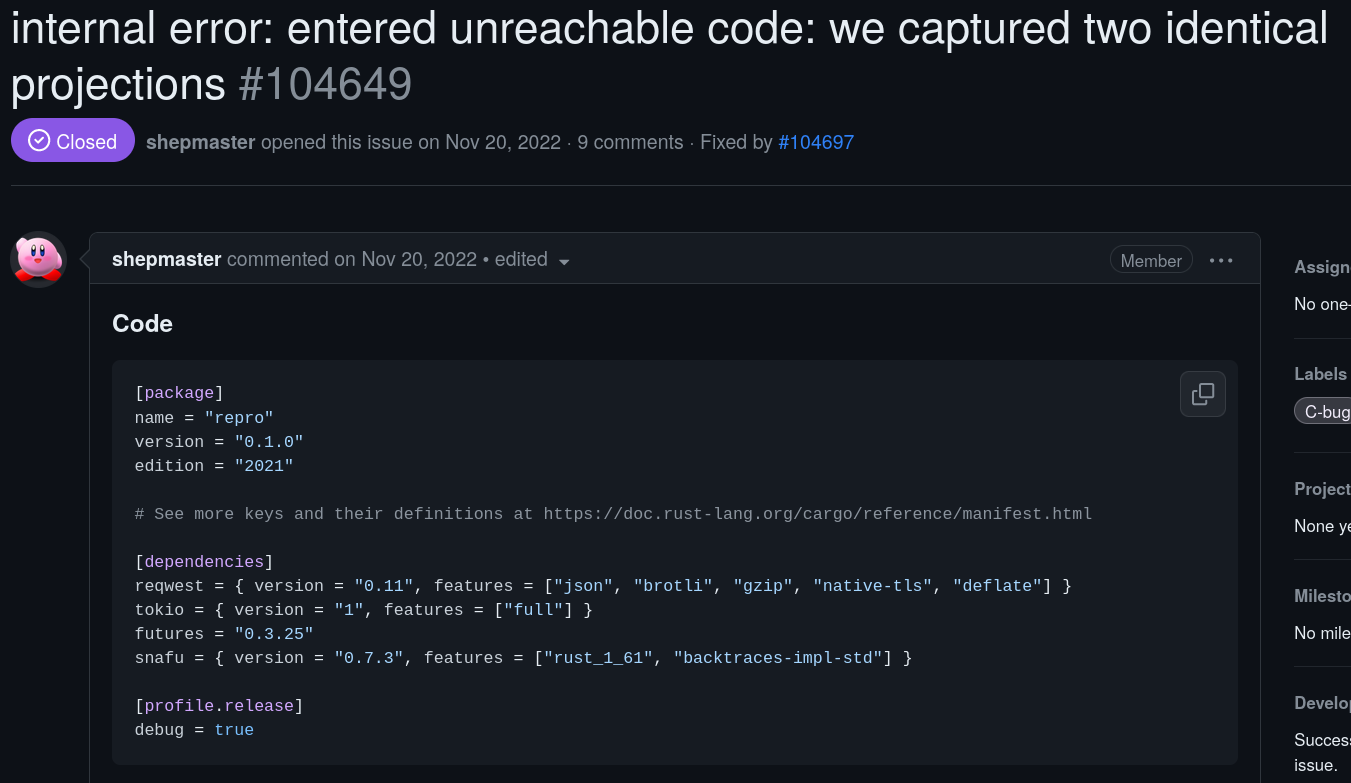Click the "Code" heading in the comment
The width and height of the screenshot is (1351, 783).
142,323
